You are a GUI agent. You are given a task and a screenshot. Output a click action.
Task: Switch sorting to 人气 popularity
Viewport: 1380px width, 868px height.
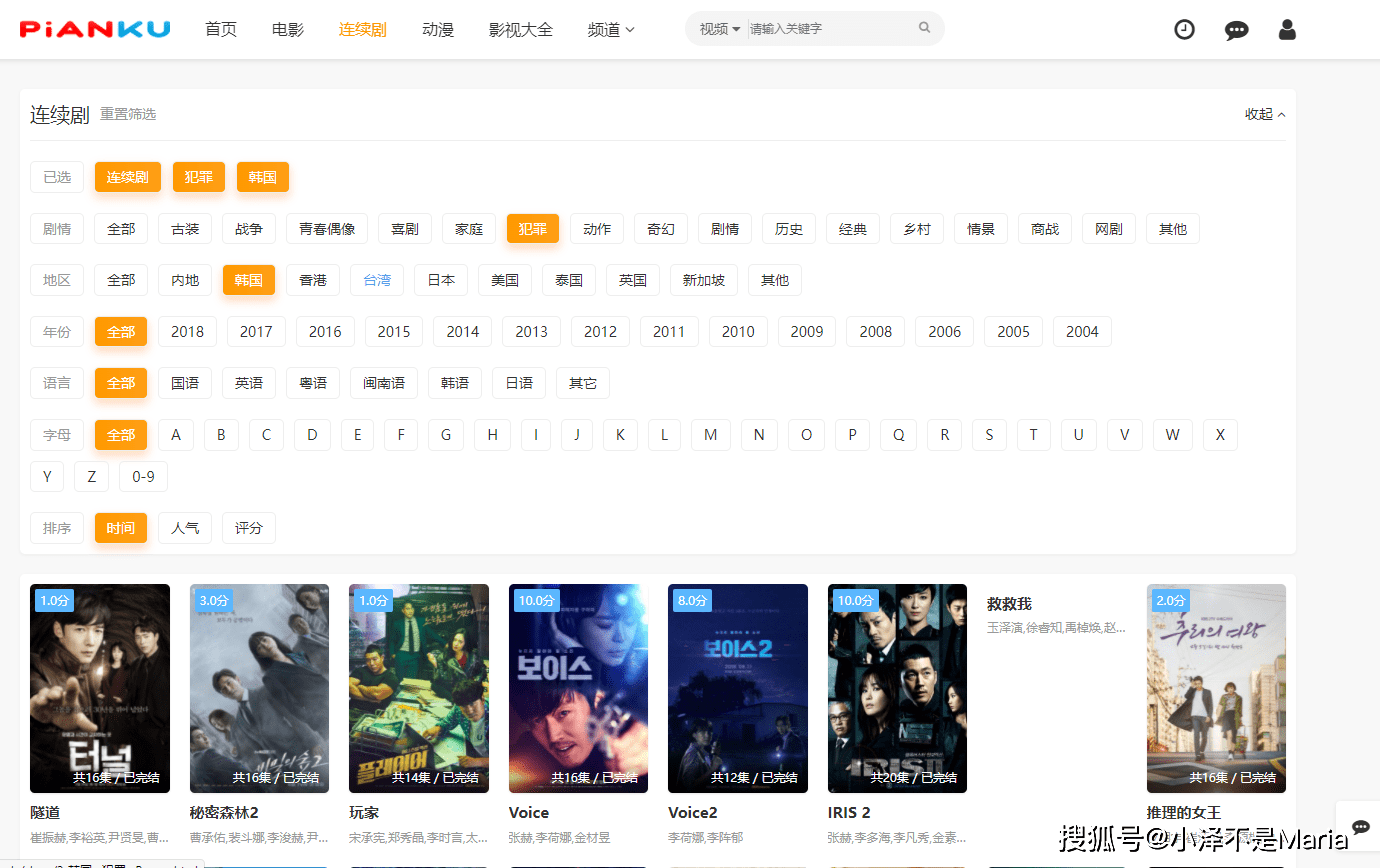click(x=185, y=527)
